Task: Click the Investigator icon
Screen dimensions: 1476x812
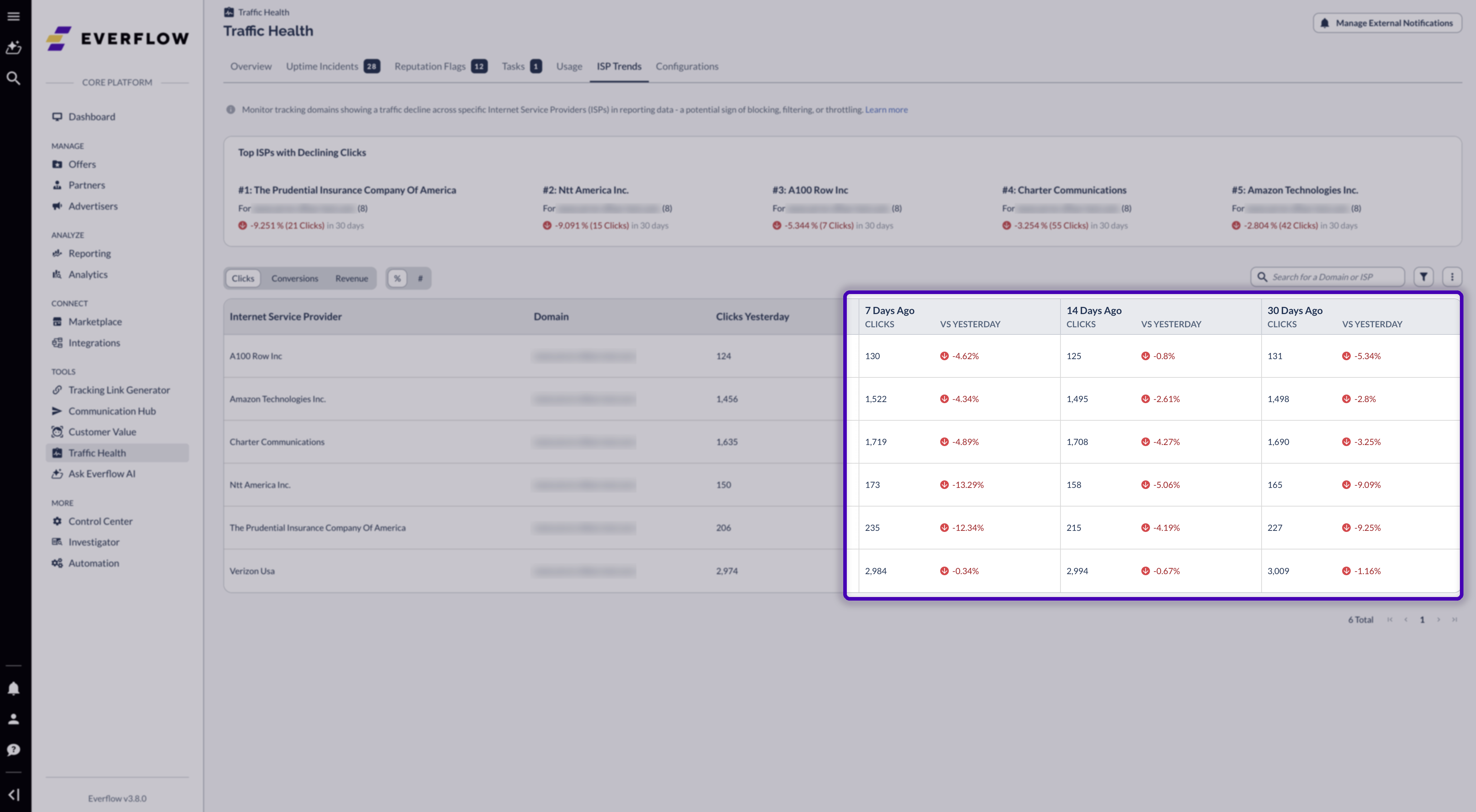Action: pyautogui.click(x=57, y=542)
